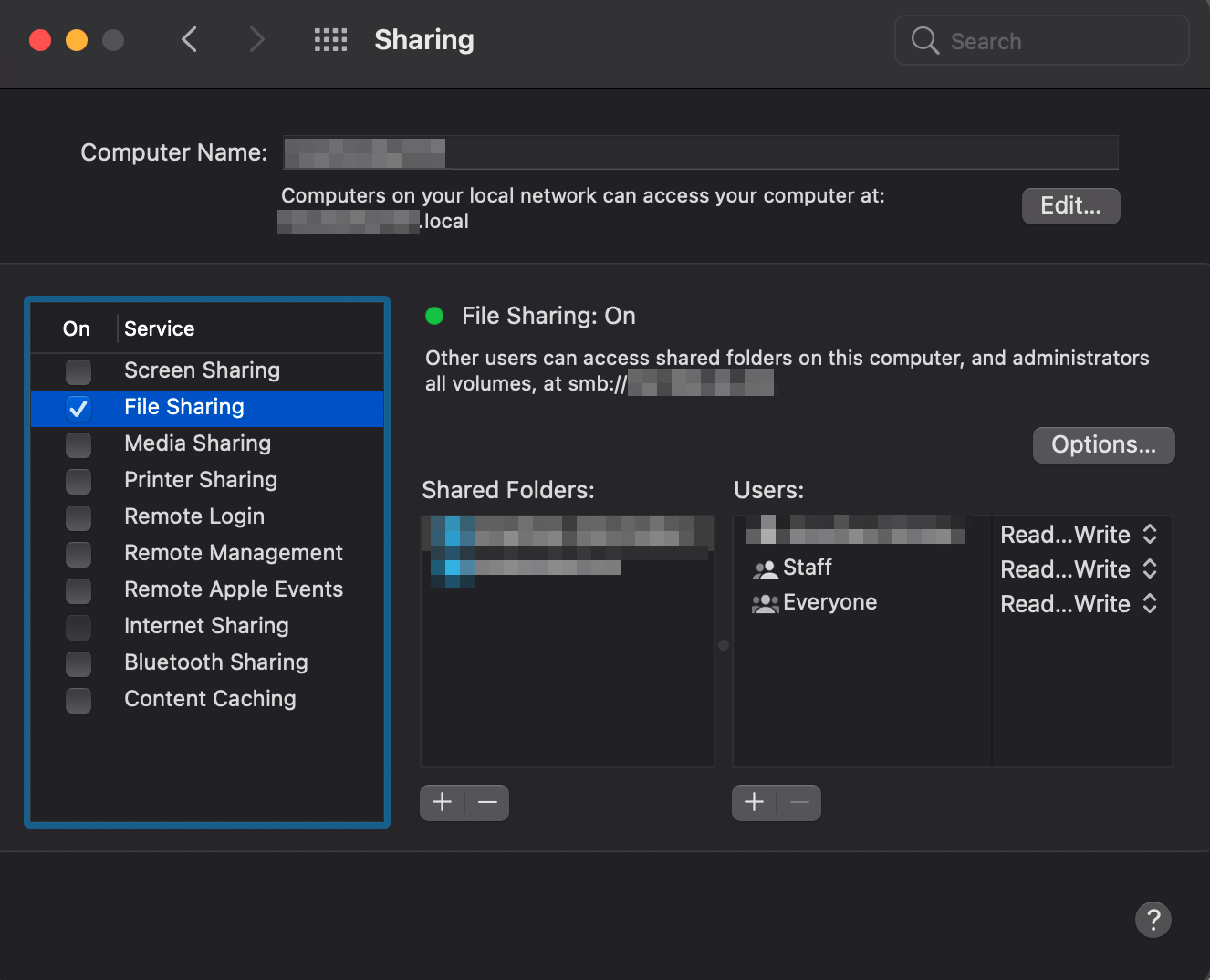Click the green File Sharing status indicator
1210x980 pixels.
click(x=434, y=316)
